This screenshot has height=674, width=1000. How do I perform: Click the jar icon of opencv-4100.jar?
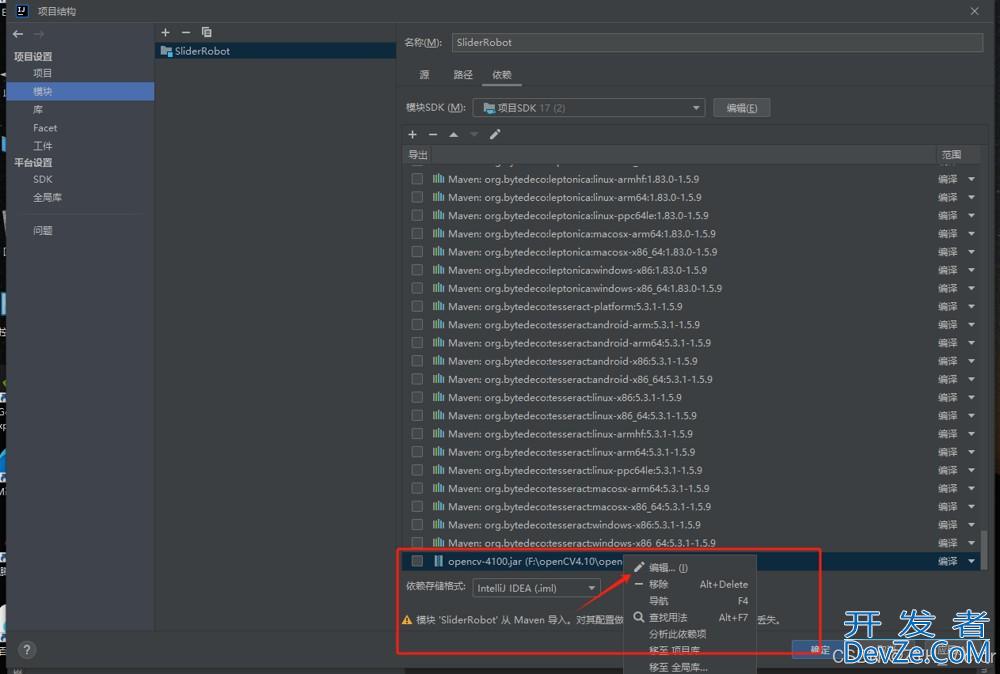(x=438, y=561)
